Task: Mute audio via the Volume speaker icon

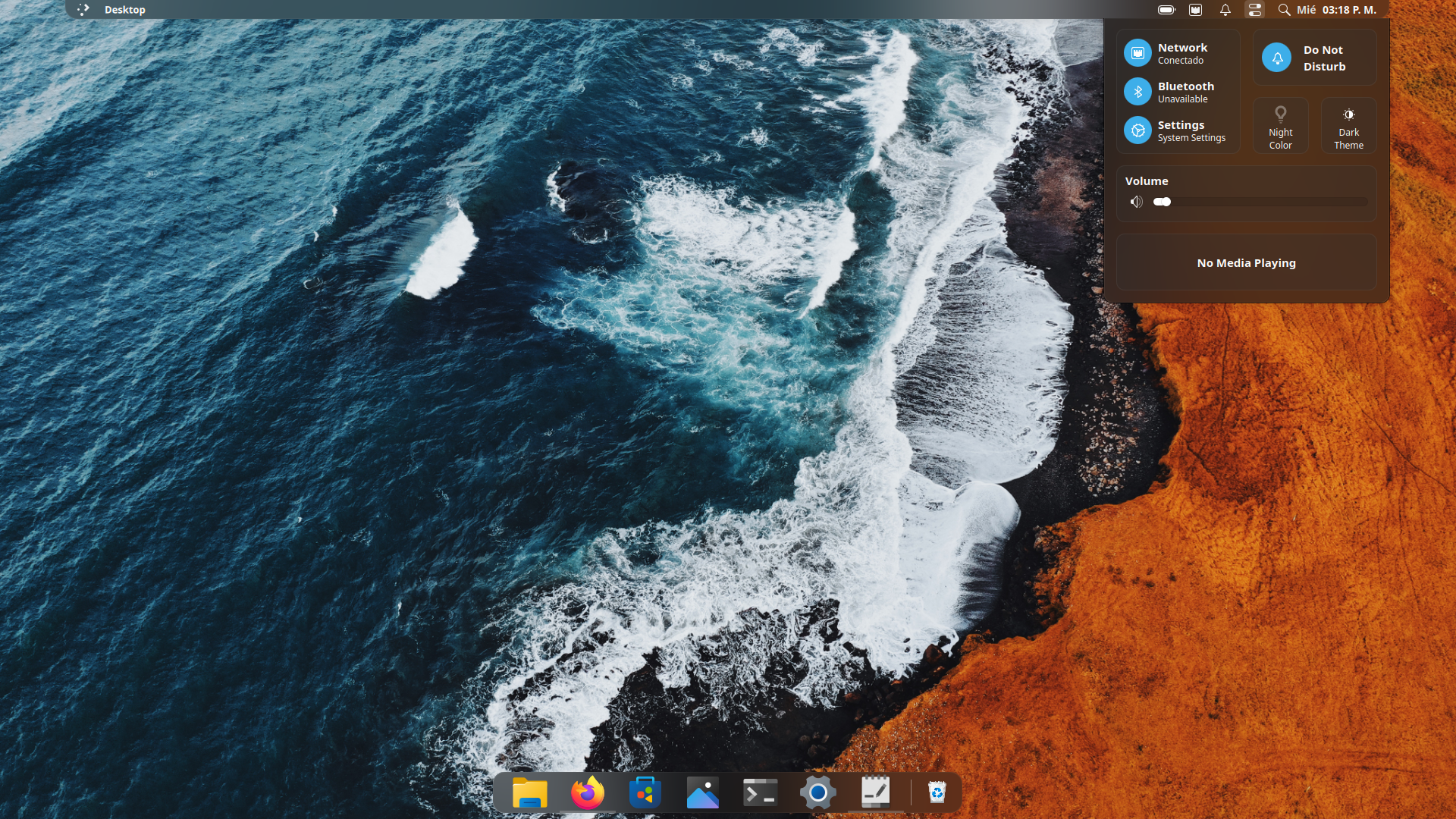Action: tap(1136, 202)
